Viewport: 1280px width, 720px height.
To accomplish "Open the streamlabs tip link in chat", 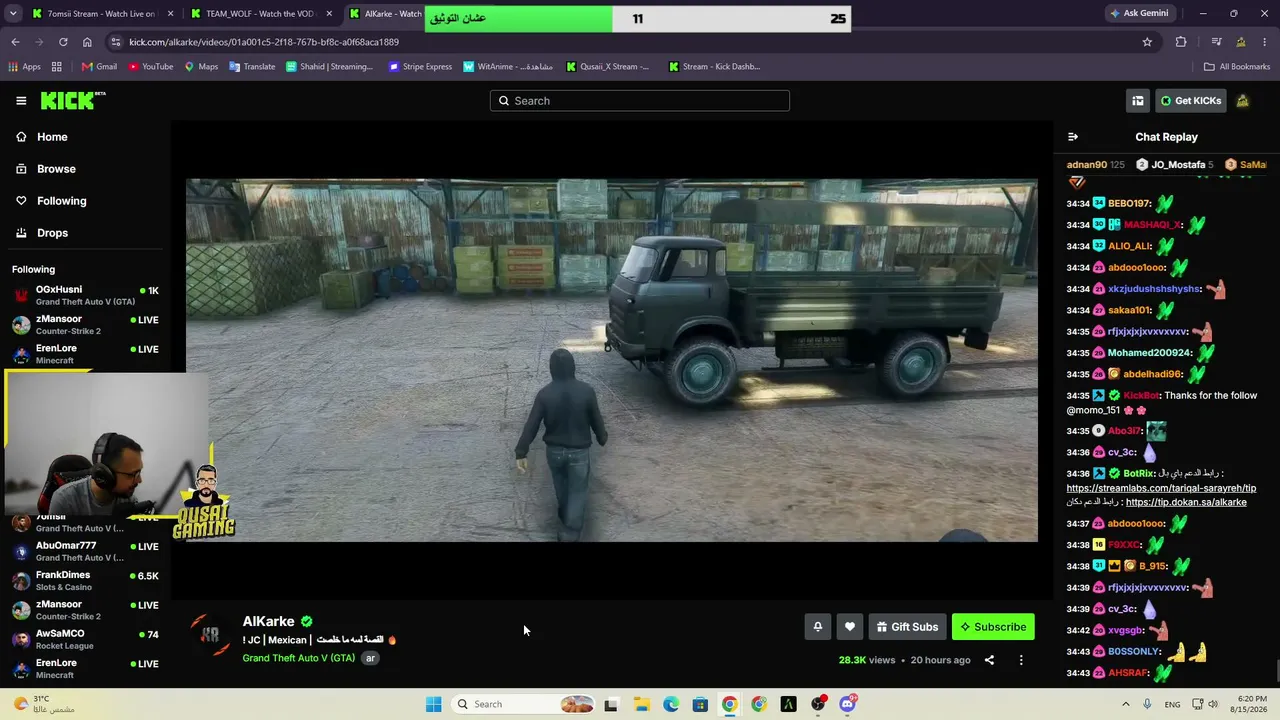I will [1161, 488].
